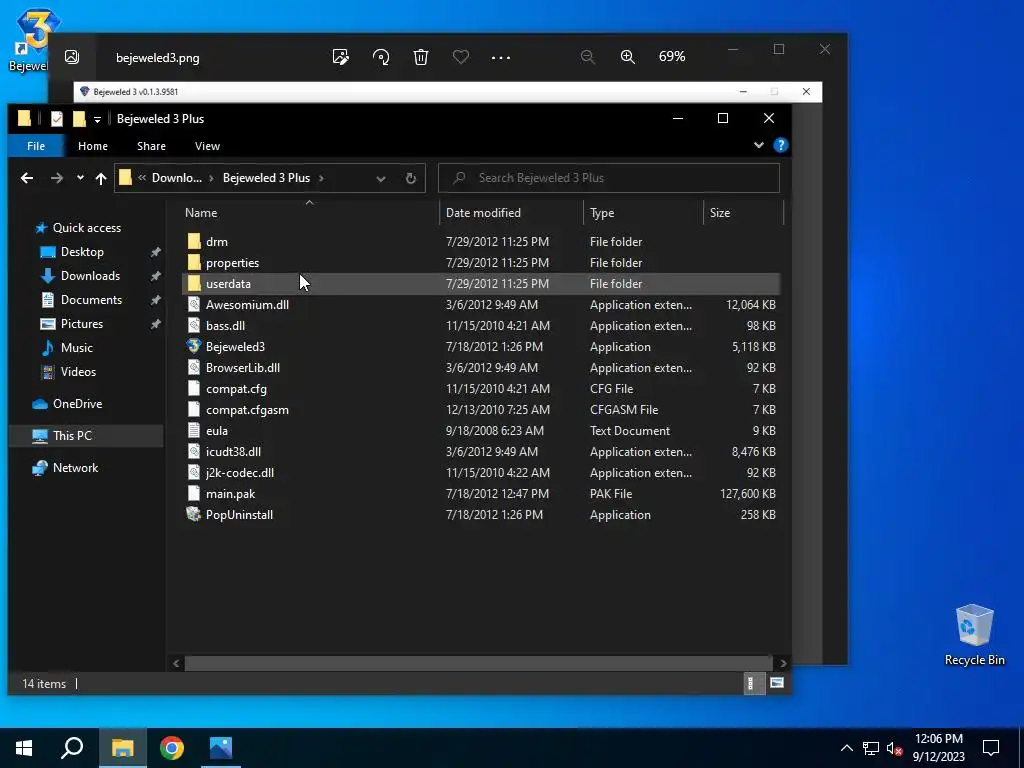
Task: Open the volume control in system tray
Action: point(894,748)
